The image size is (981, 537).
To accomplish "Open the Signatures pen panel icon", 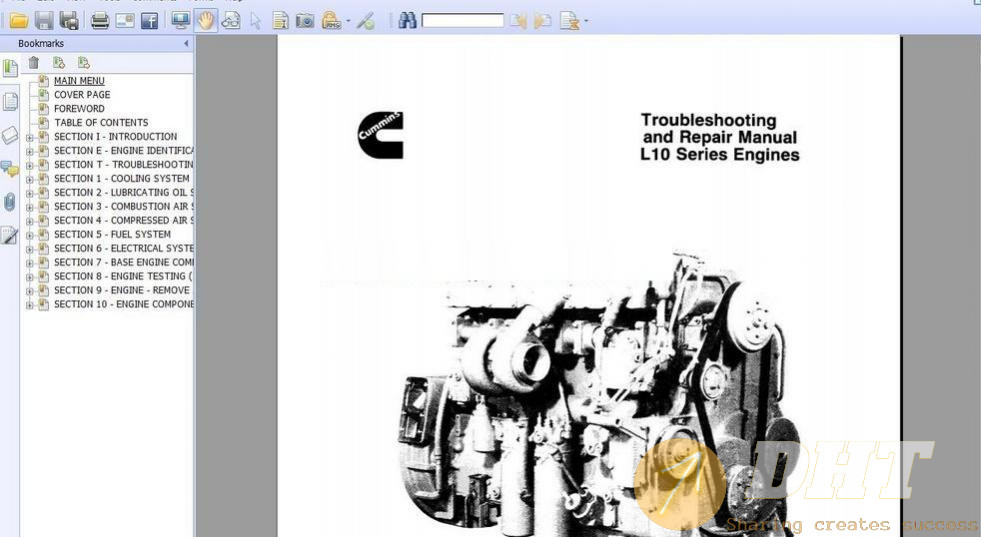I will pyautogui.click(x=10, y=235).
